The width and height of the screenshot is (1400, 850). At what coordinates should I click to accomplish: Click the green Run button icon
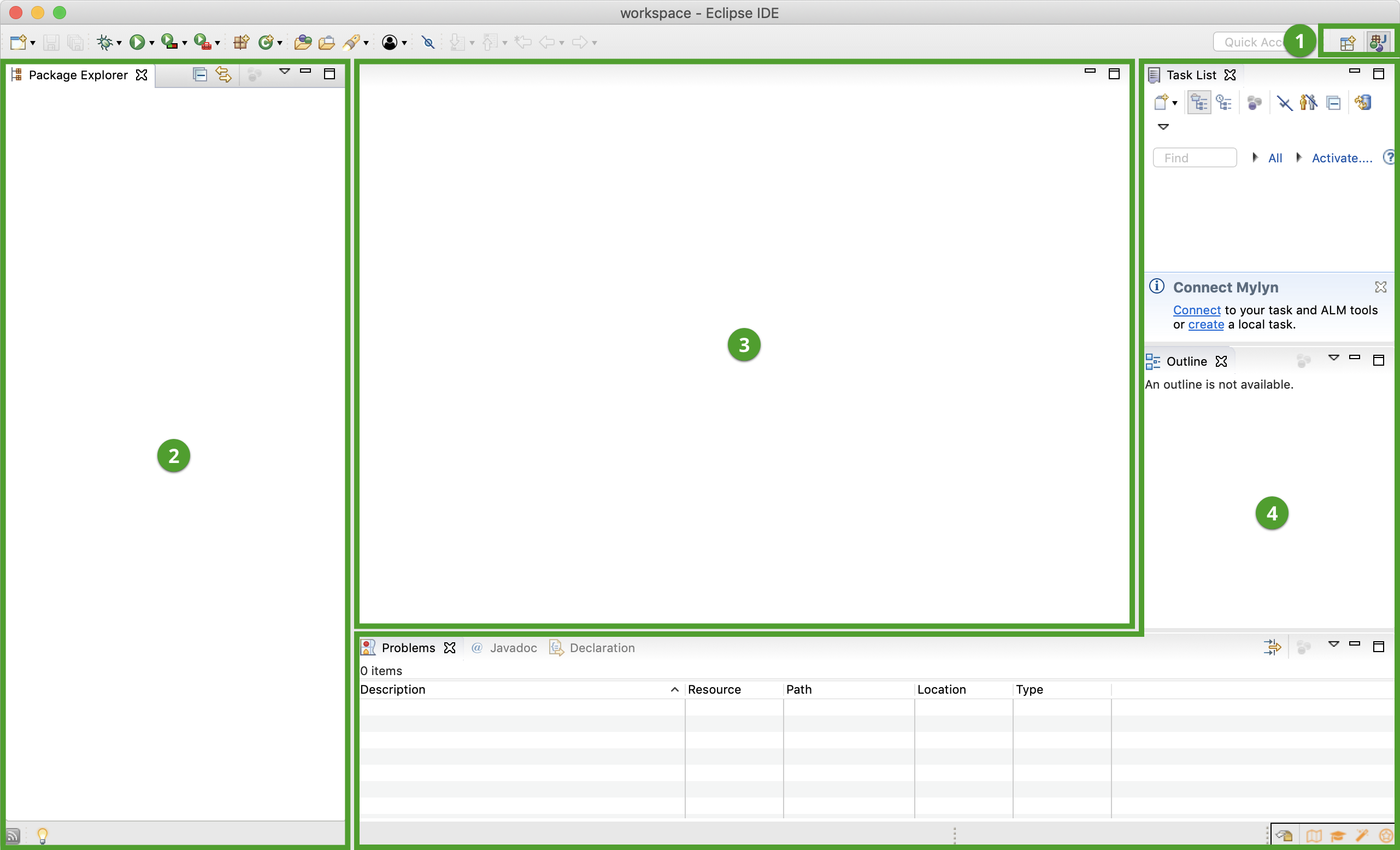tap(137, 42)
